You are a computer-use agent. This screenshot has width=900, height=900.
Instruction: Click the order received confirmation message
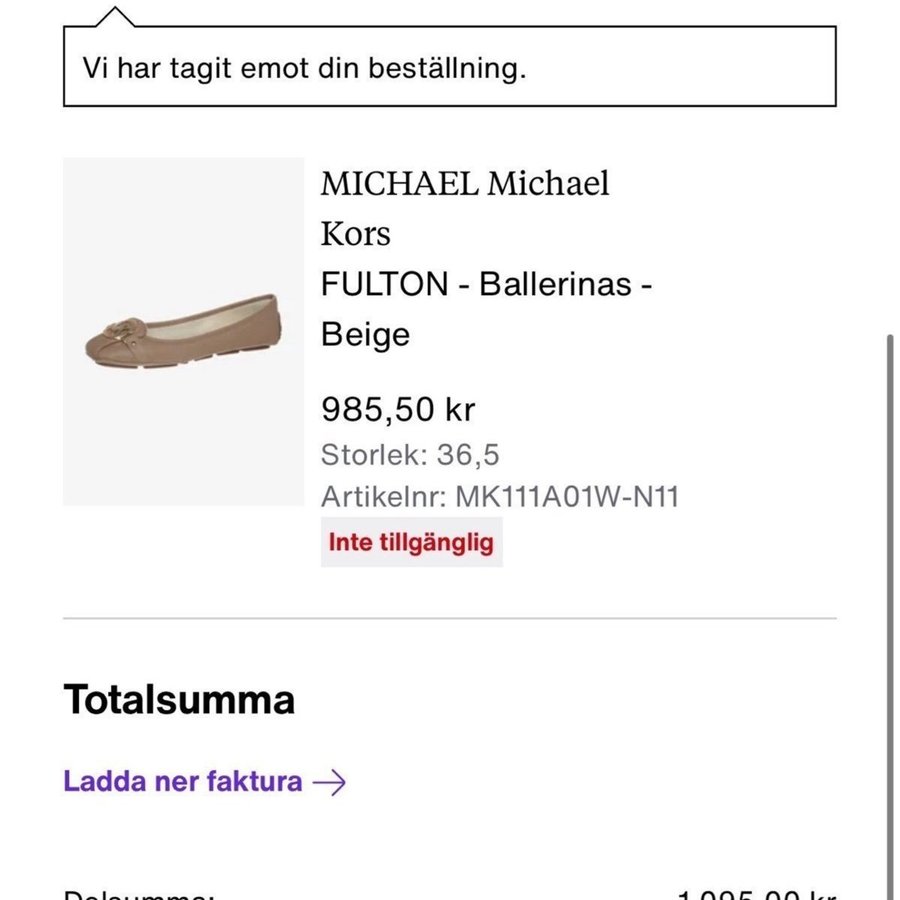click(303, 69)
